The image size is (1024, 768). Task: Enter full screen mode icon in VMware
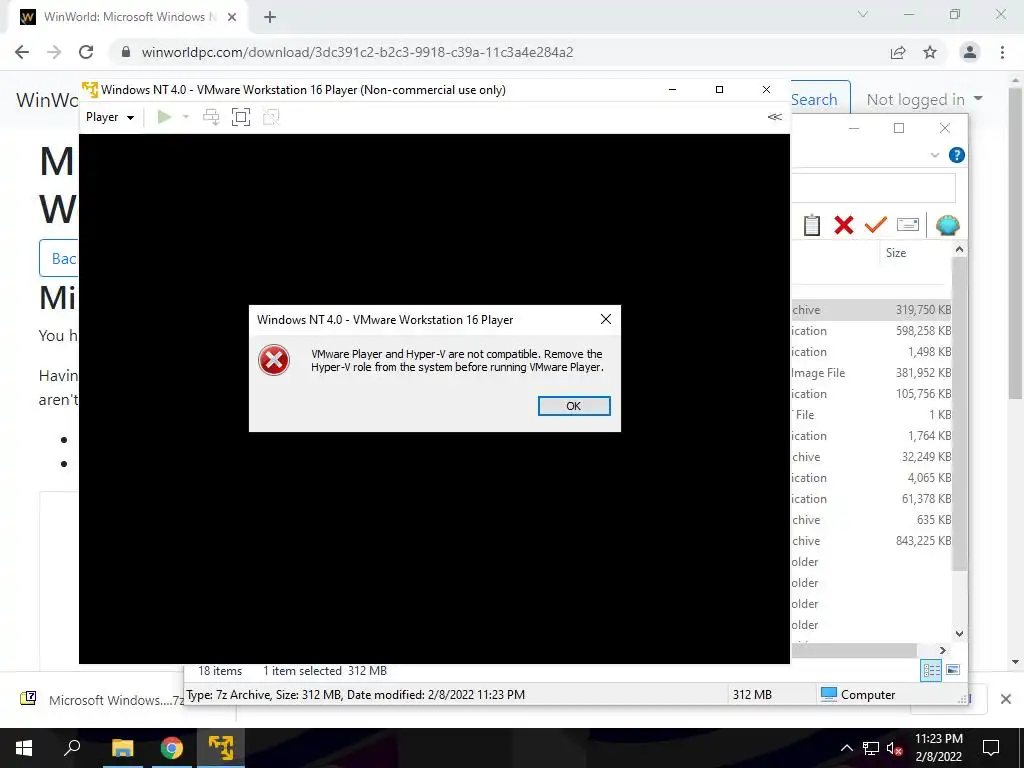pos(241,117)
